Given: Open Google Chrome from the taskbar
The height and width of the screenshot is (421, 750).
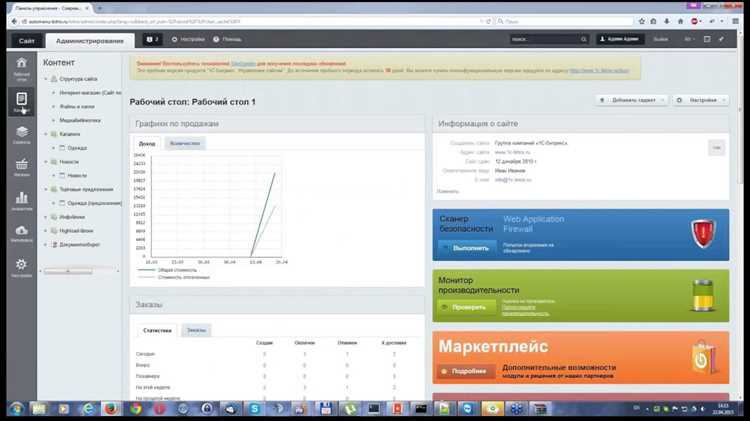Looking at the screenshot, I should tap(135, 409).
